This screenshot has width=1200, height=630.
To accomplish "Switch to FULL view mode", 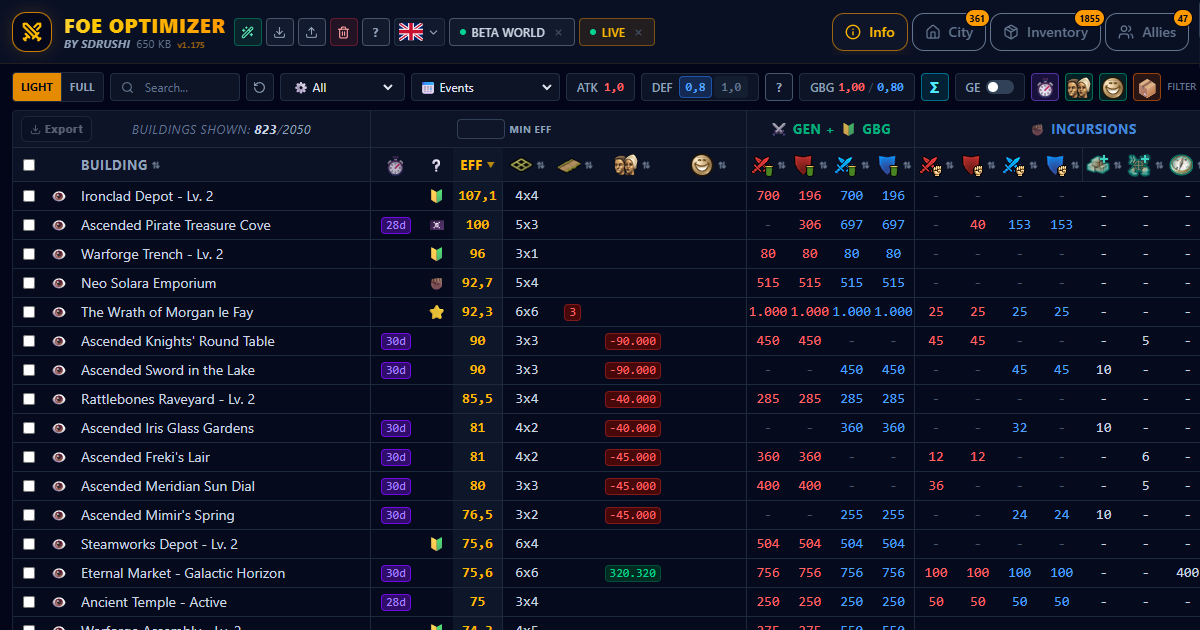I will click(83, 87).
